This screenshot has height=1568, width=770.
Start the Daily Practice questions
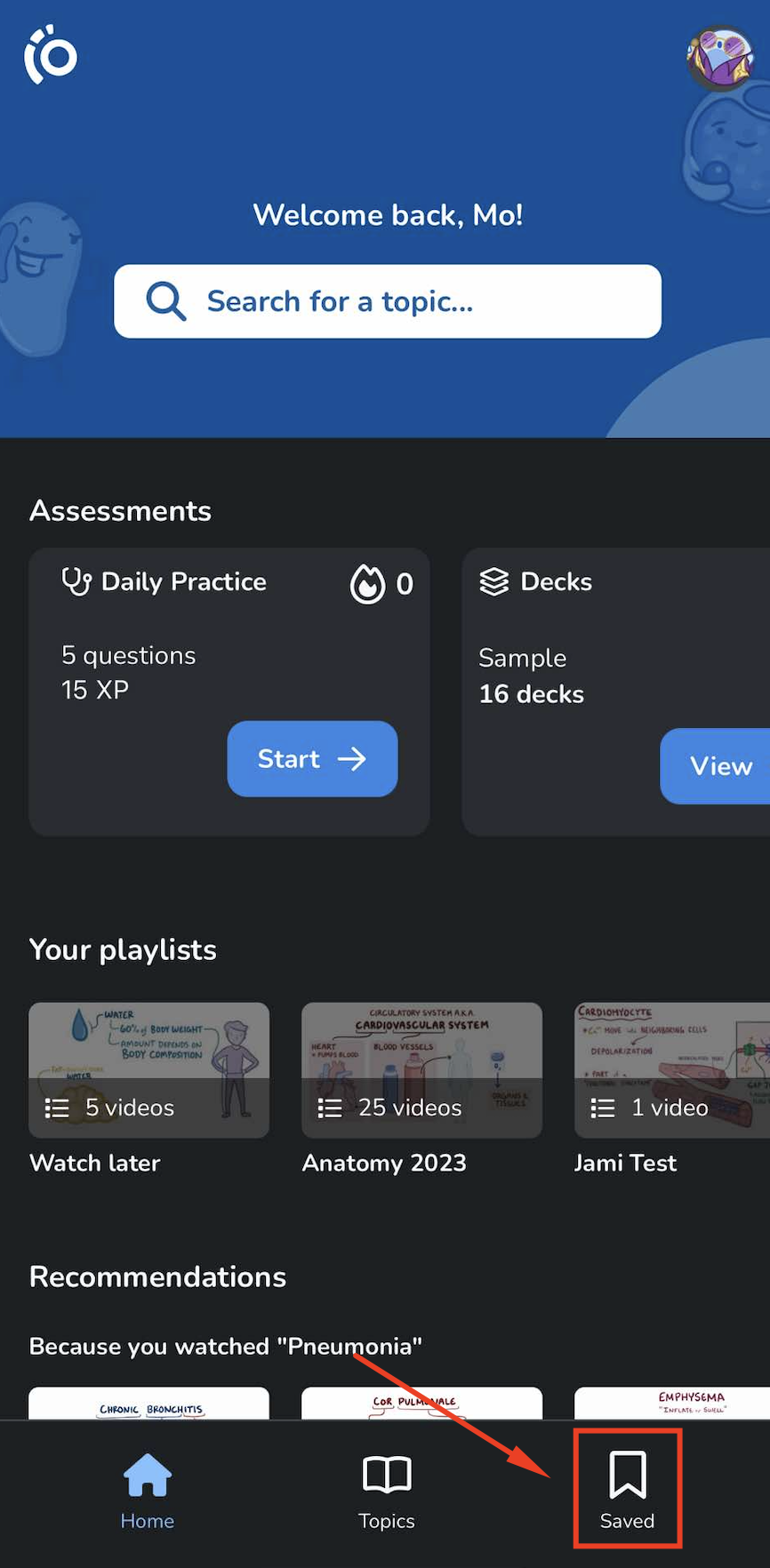tap(312, 758)
